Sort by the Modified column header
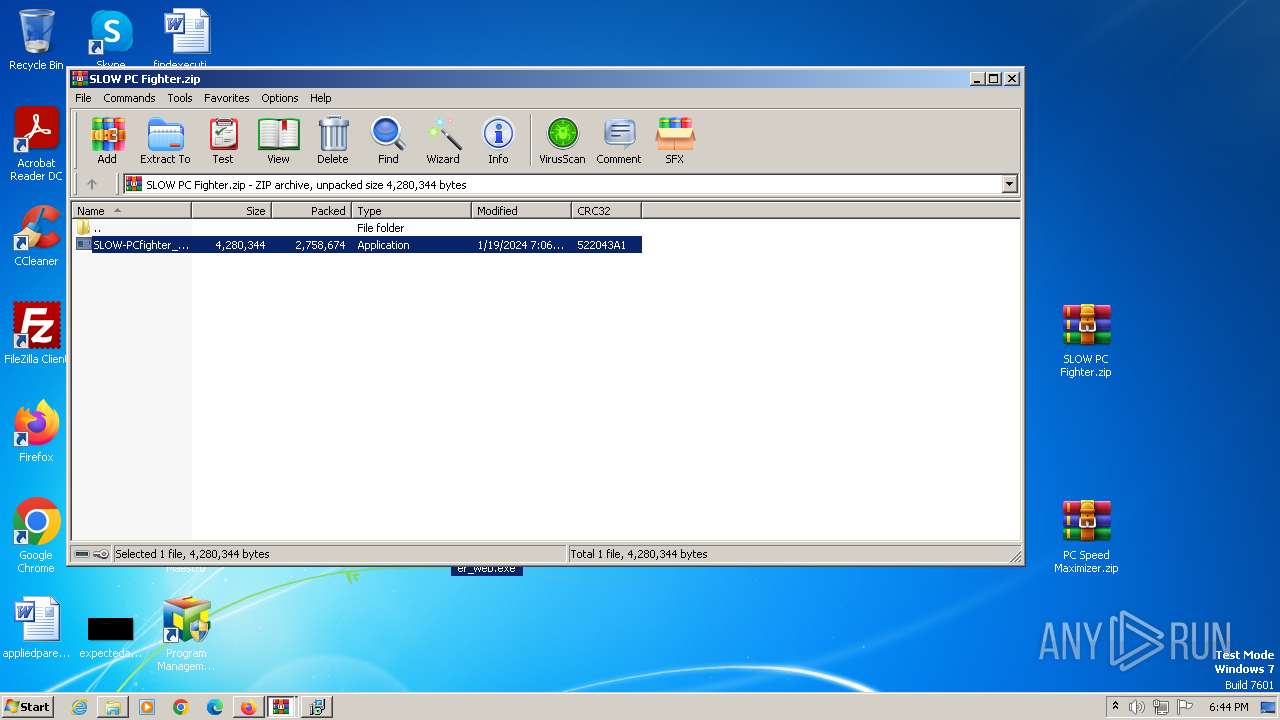The width and height of the screenshot is (1280, 720). (521, 211)
